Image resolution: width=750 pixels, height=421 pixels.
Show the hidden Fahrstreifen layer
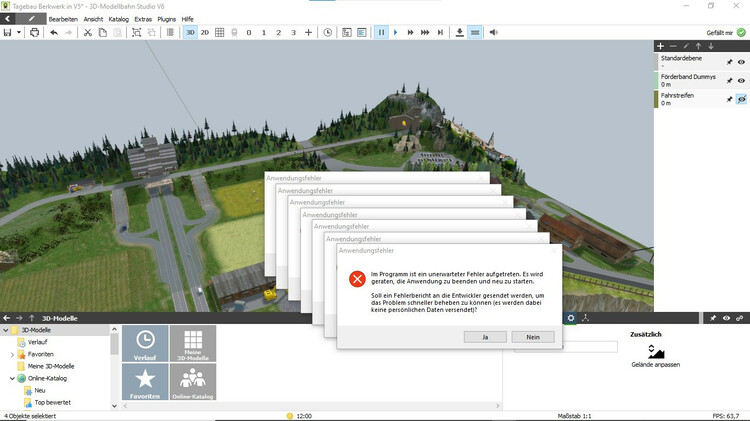pyautogui.click(x=741, y=100)
